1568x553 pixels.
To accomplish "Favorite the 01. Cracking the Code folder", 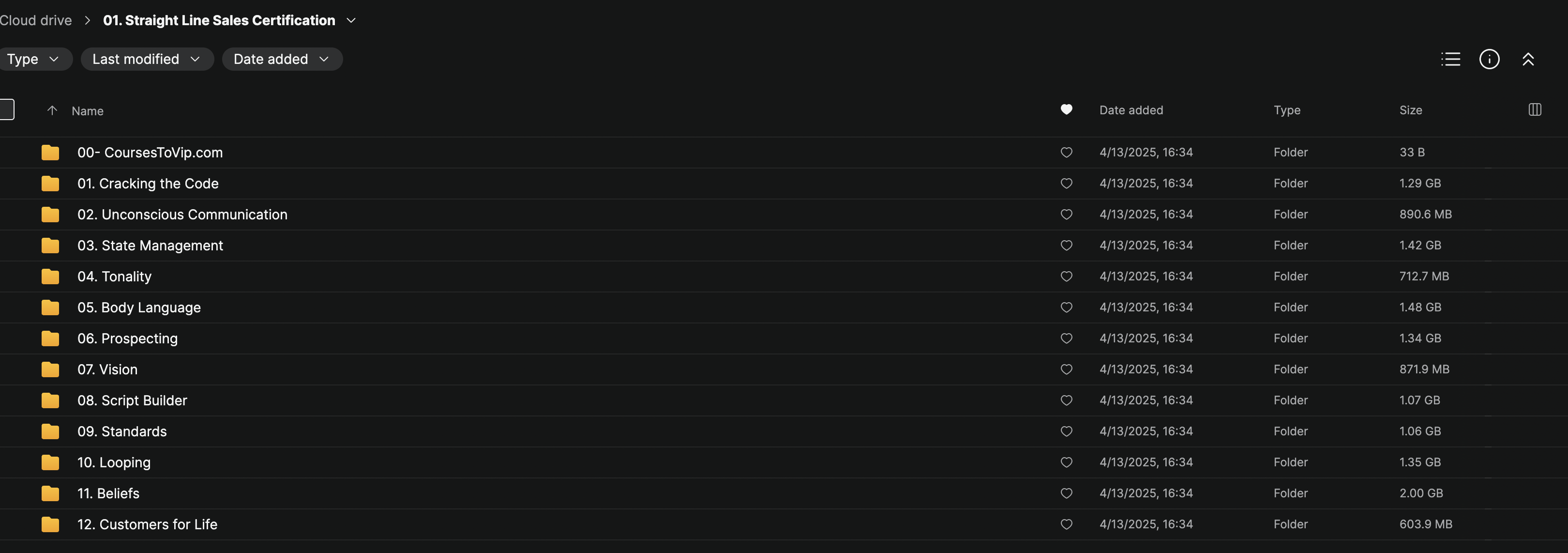I will [x=1066, y=184].
